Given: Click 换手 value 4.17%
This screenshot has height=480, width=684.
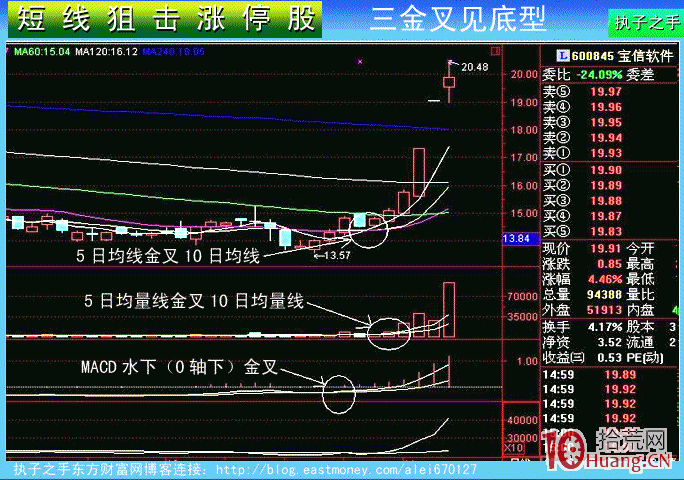Looking at the screenshot, I should click(x=605, y=327).
